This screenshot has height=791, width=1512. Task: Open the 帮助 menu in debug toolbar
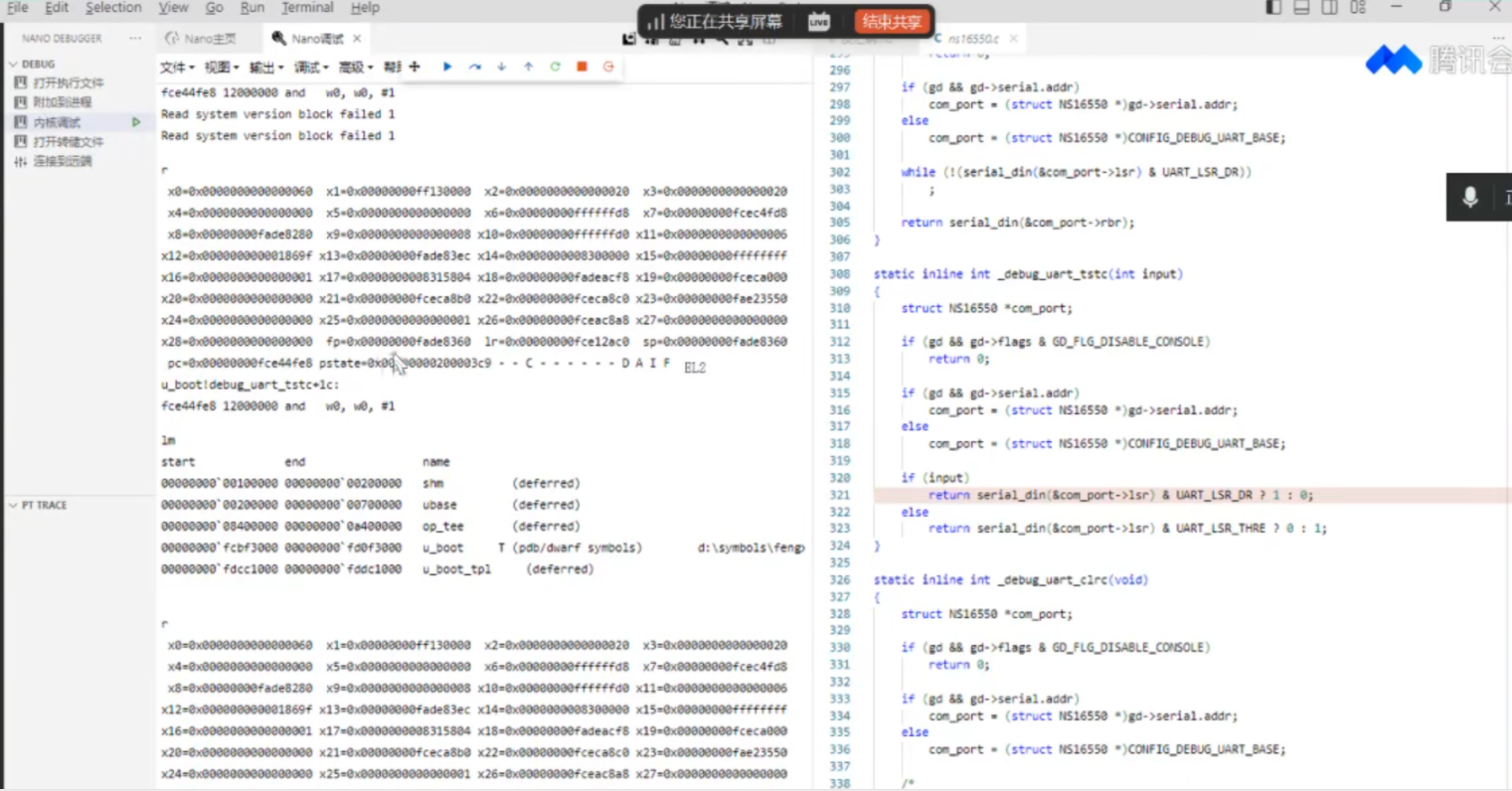392,67
